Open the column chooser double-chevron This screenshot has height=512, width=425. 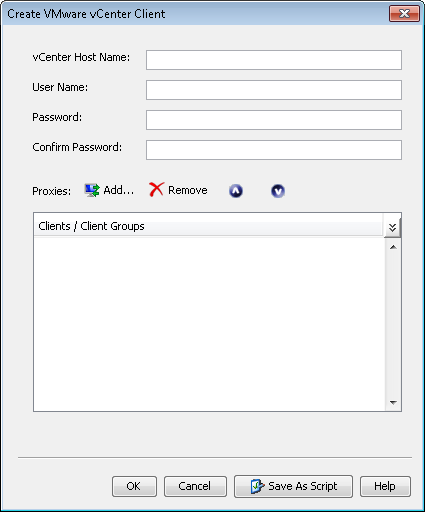click(393, 227)
